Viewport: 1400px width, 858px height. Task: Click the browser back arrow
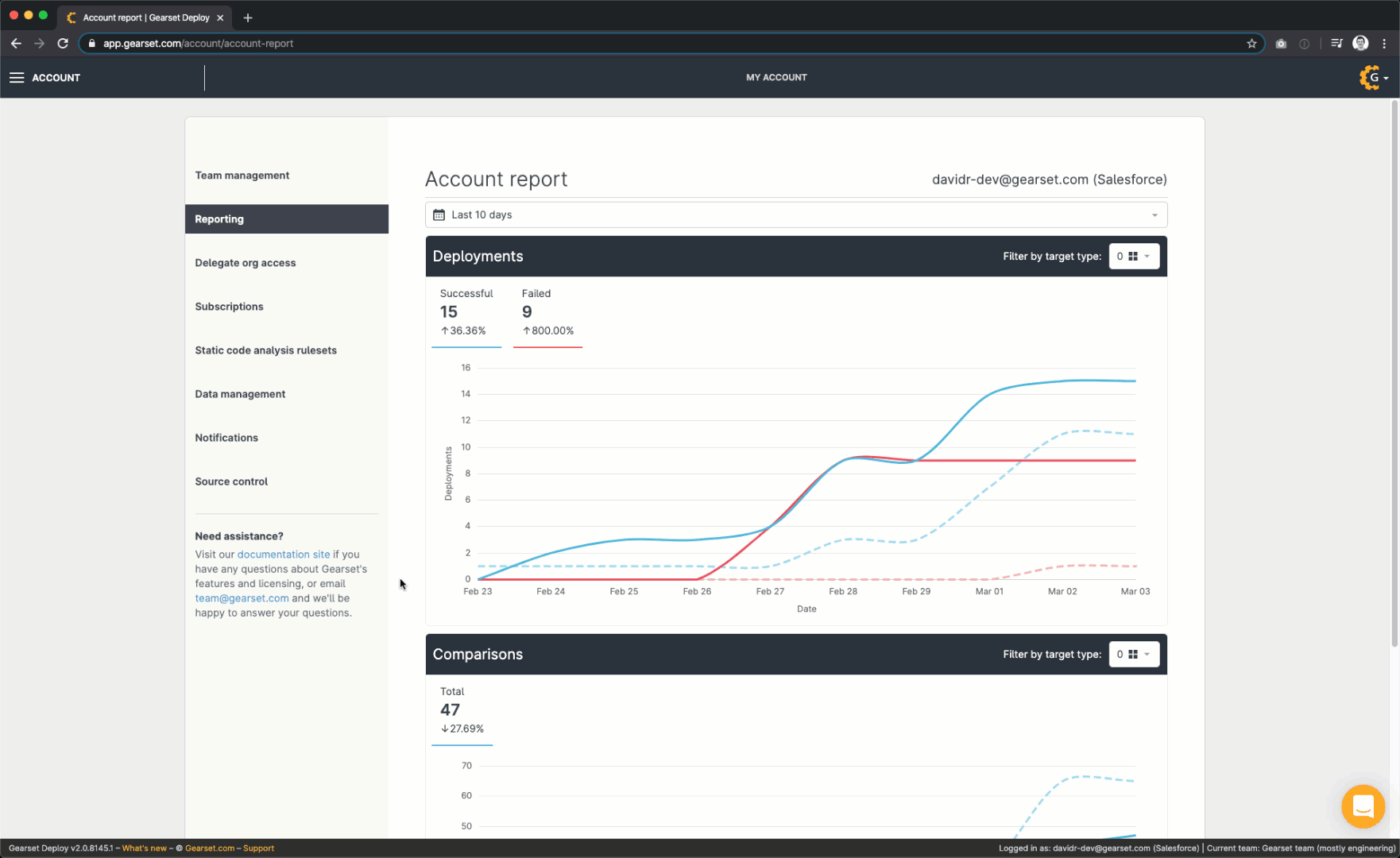point(16,44)
